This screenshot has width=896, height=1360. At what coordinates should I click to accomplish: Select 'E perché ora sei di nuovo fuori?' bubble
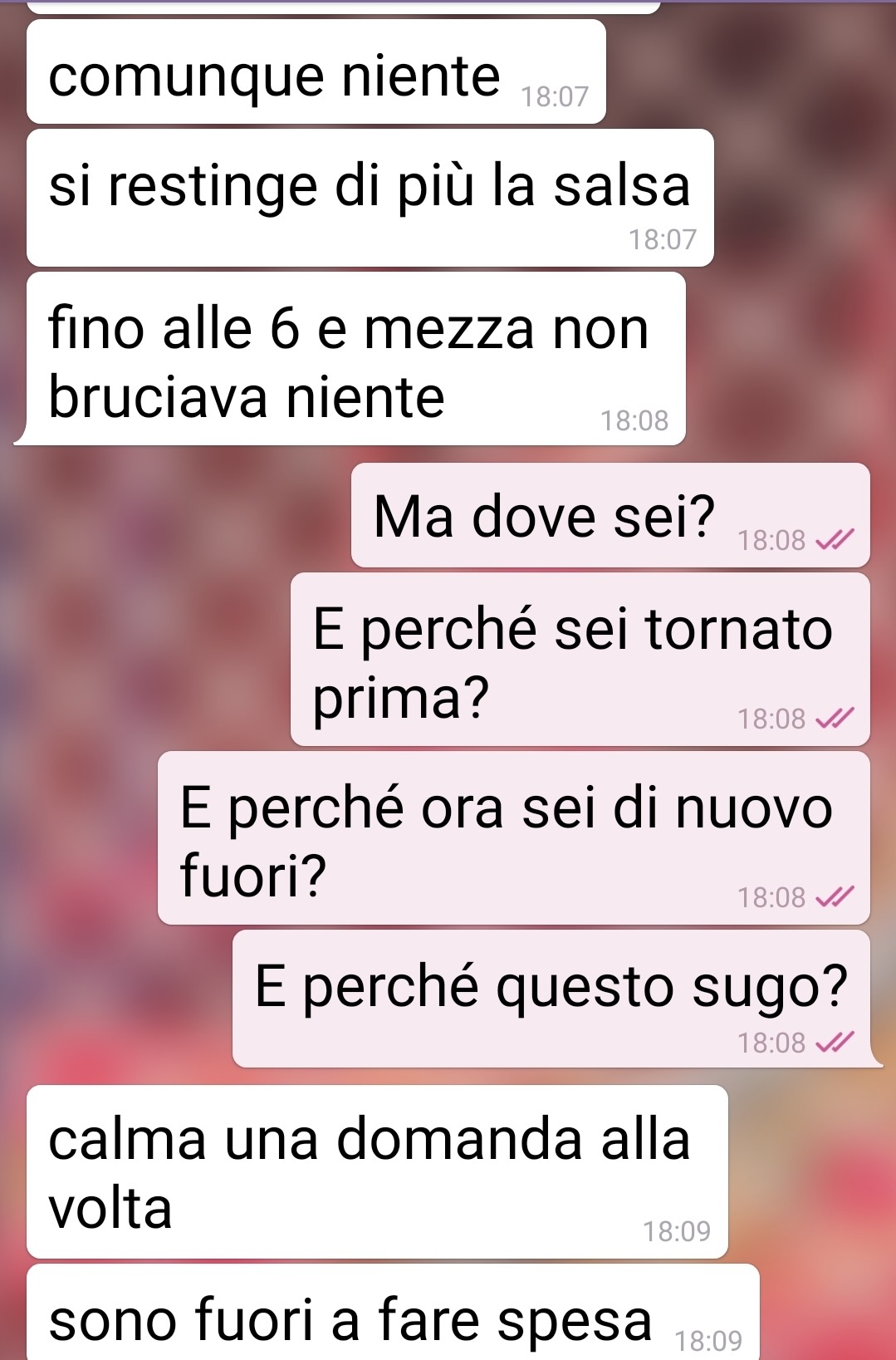tap(513, 838)
